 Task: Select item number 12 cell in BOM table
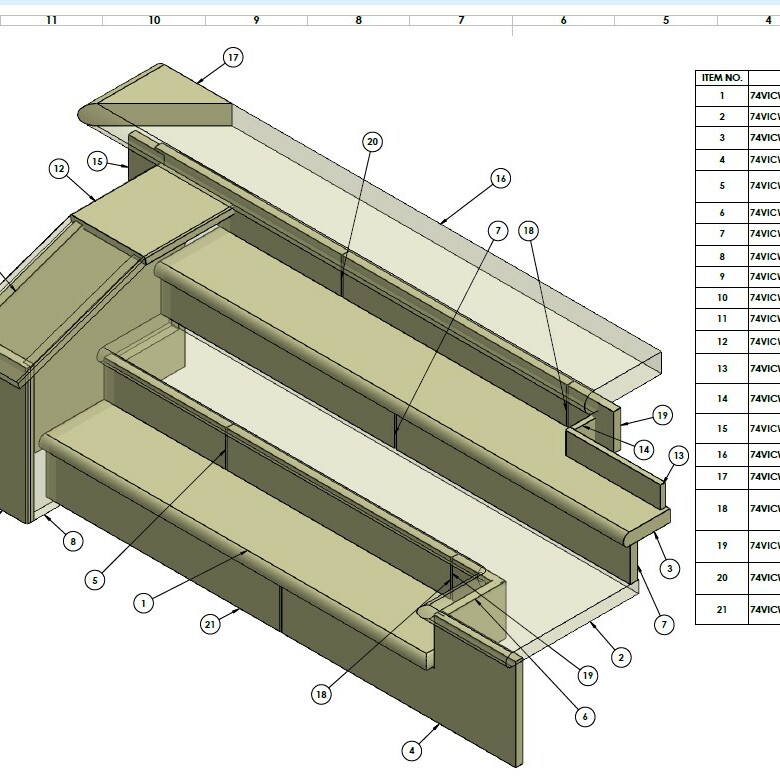[722, 342]
